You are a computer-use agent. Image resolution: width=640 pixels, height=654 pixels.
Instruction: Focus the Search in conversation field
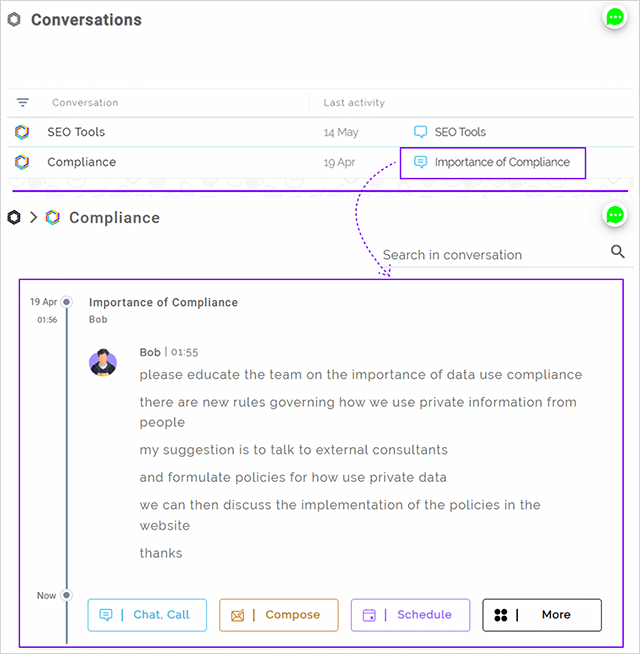pos(494,255)
